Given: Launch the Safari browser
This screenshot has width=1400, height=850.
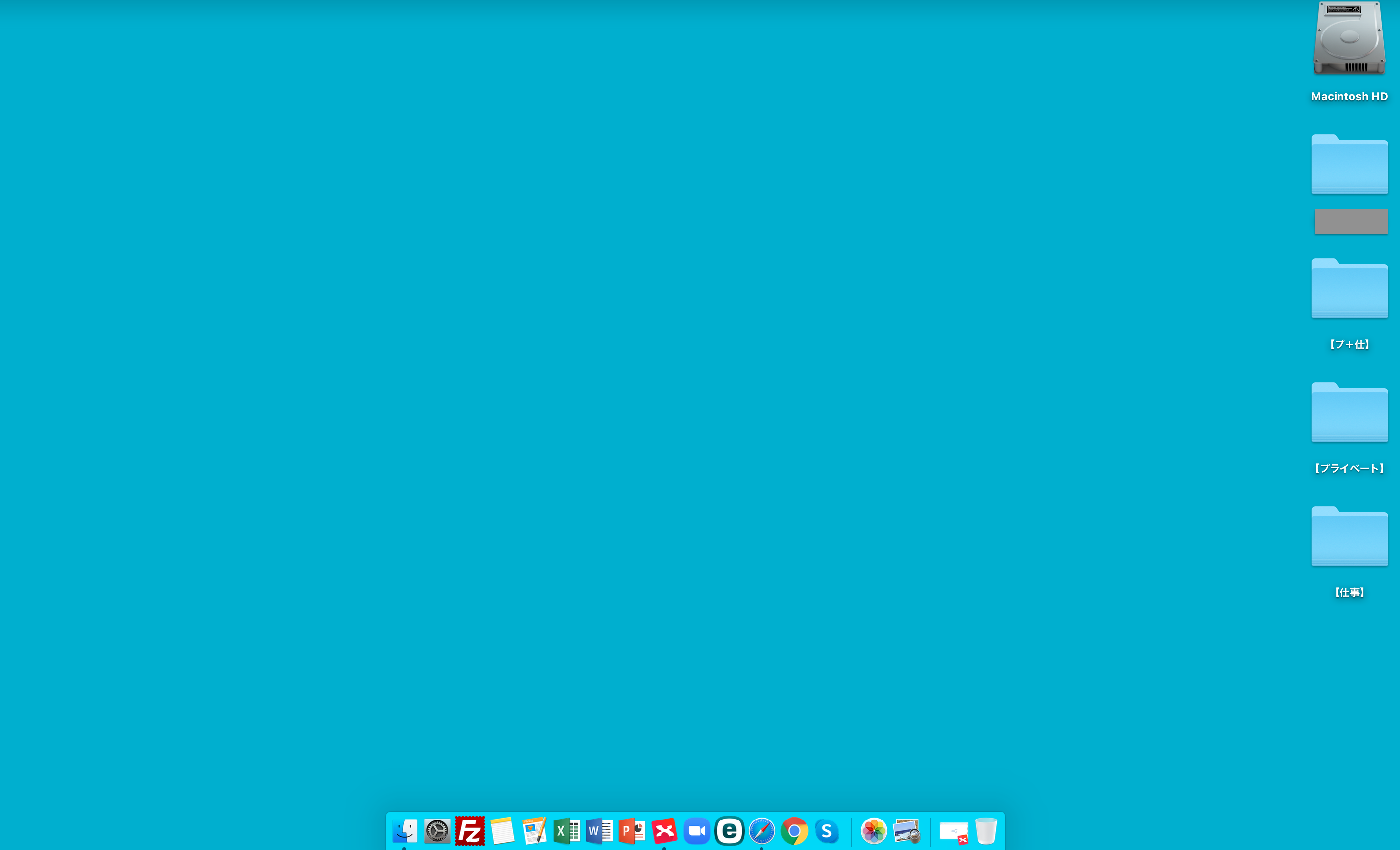Looking at the screenshot, I should pyautogui.click(x=761, y=831).
